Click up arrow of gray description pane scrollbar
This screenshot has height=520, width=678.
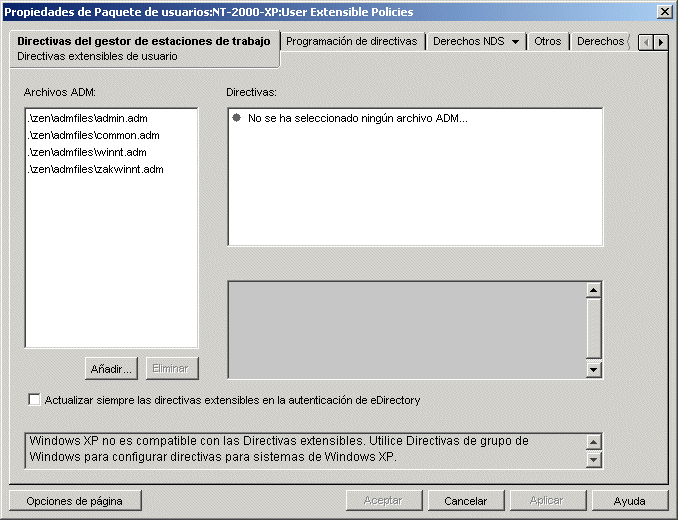[594, 290]
